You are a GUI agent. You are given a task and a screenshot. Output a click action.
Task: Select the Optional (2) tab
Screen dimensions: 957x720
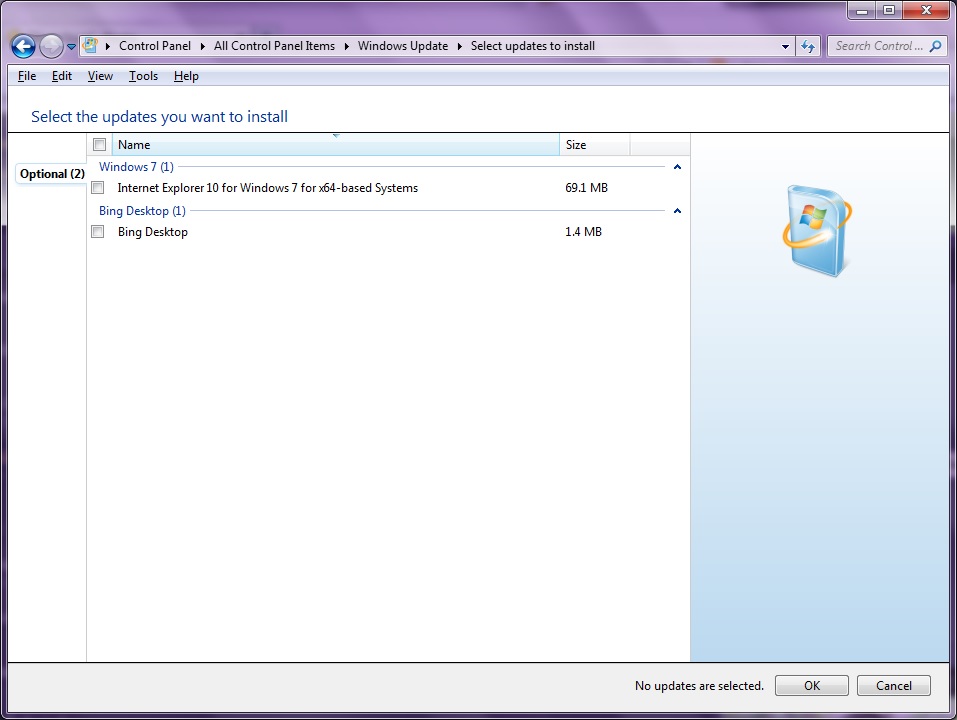(x=52, y=174)
